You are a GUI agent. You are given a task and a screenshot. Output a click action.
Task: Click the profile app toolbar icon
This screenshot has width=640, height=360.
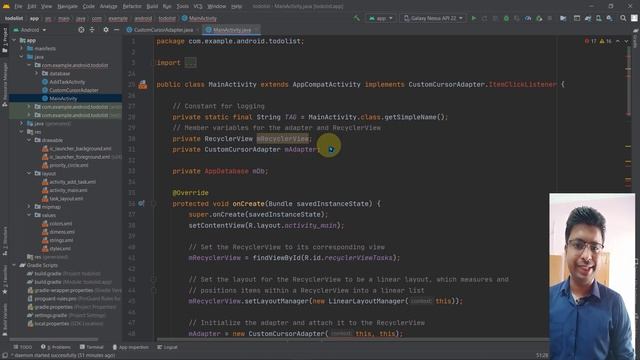tap(528, 18)
